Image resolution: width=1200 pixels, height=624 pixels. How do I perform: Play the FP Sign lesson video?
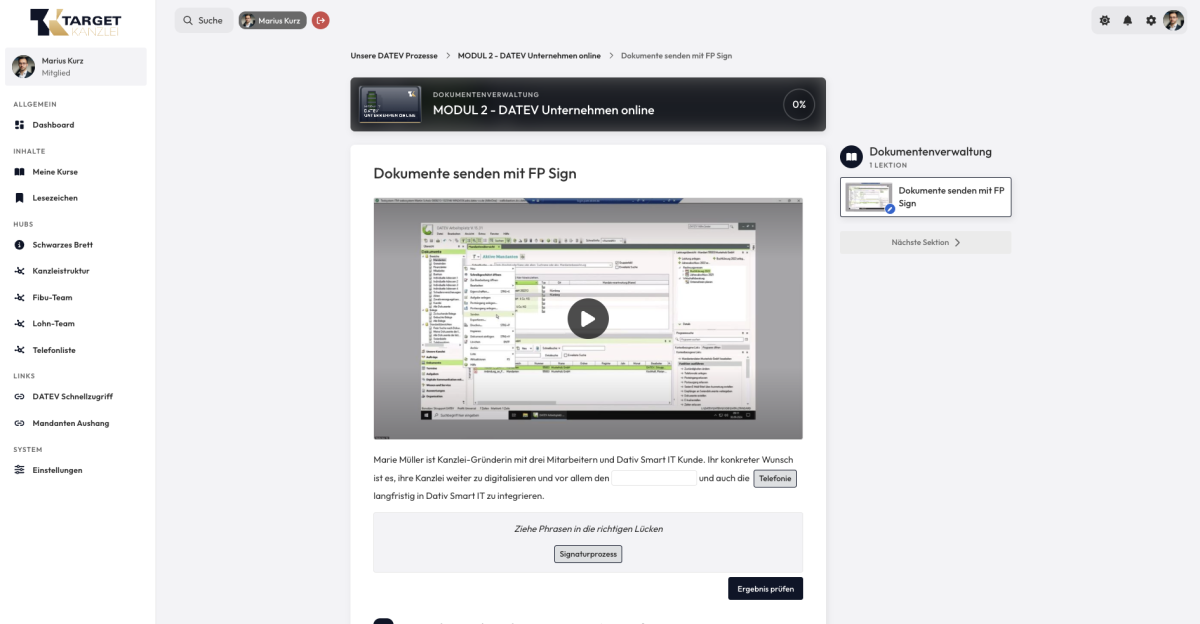tap(588, 319)
